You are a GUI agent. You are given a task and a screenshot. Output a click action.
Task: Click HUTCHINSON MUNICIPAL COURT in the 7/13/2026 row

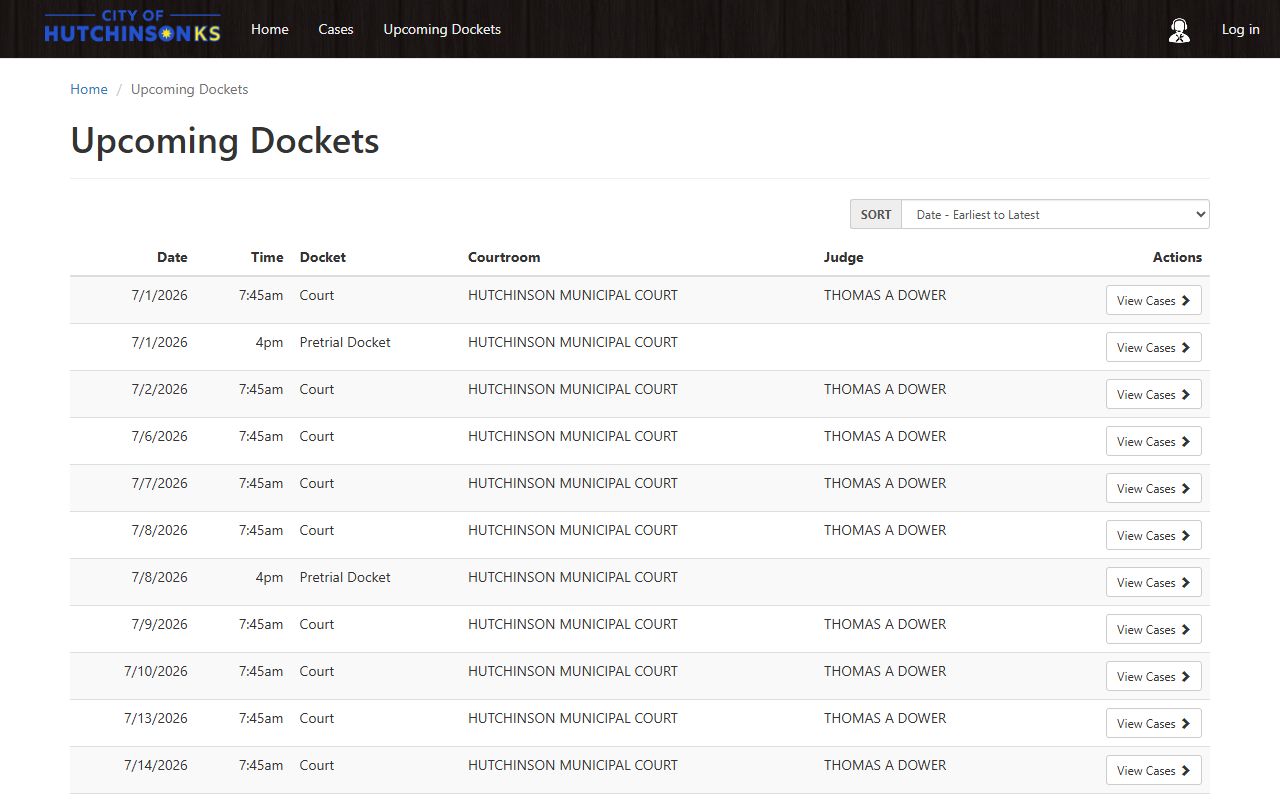pyautogui.click(x=573, y=718)
